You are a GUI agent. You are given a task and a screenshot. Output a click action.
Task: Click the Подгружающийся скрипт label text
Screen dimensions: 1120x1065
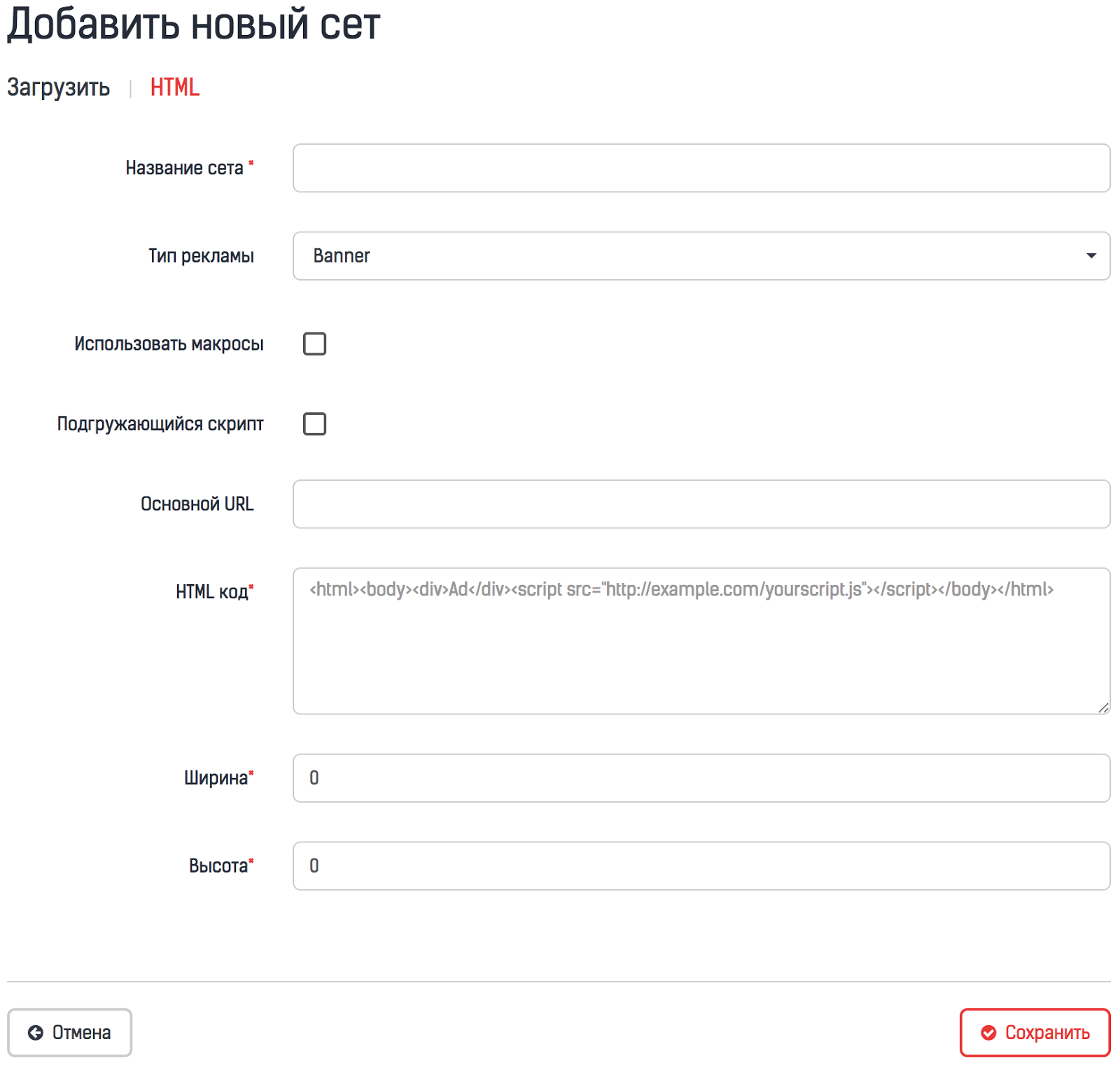click(x=160, y=424)
